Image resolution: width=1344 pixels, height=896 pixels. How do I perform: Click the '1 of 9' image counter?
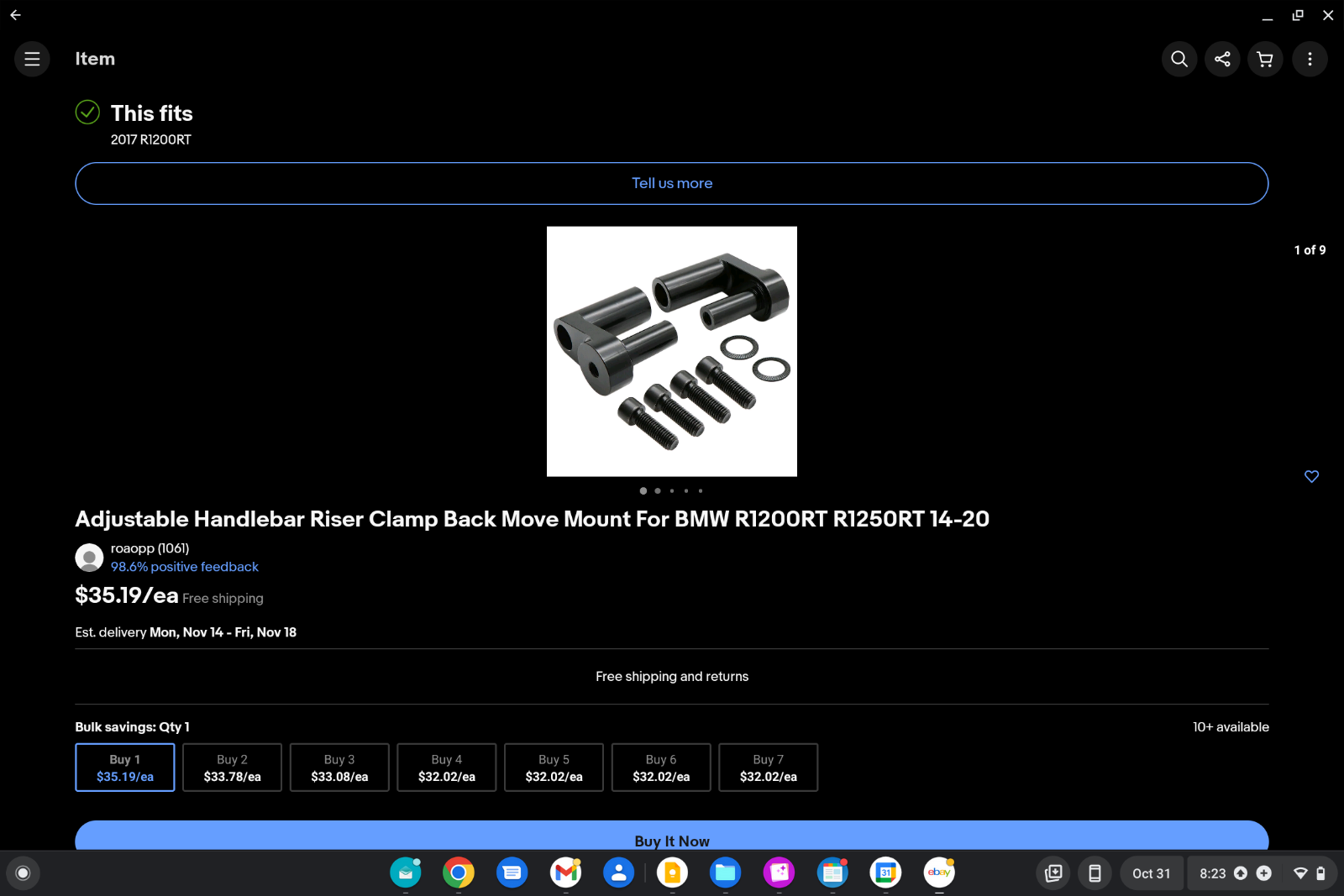[1310, 250]
